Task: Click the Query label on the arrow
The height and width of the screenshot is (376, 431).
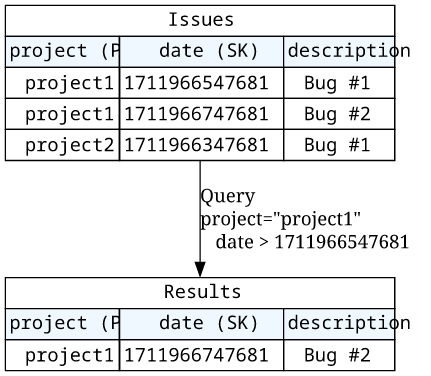Action: [228, 196]
